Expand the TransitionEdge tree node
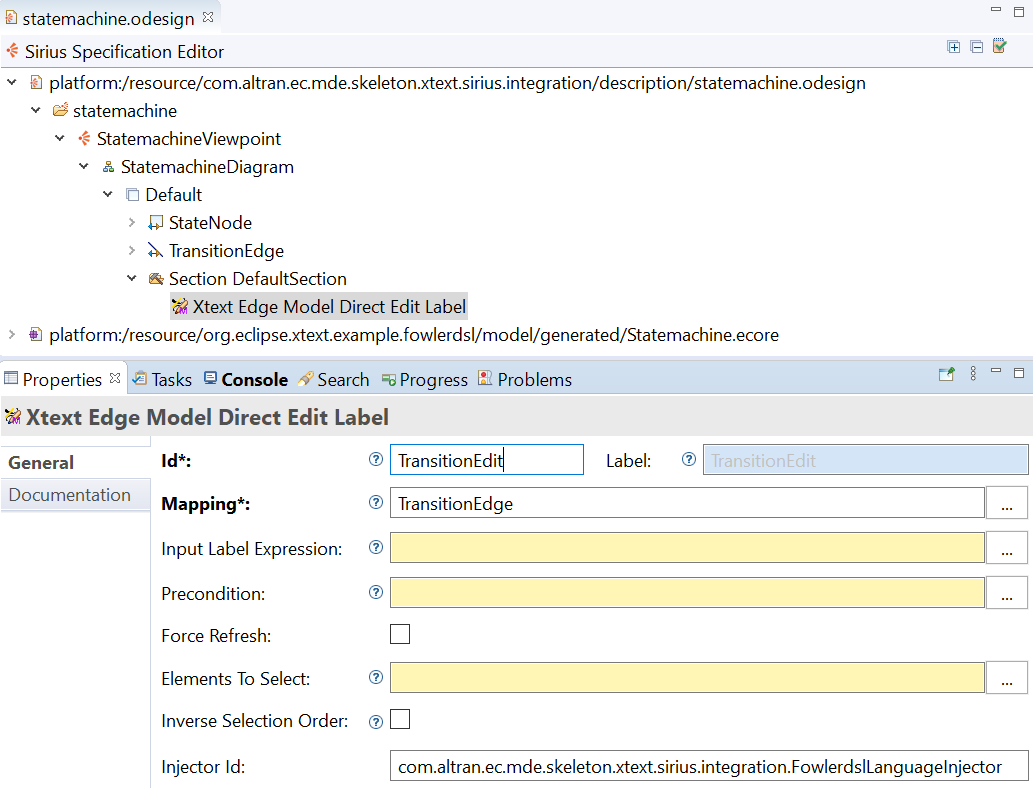1033x788 pixels. tap(132, 250)
